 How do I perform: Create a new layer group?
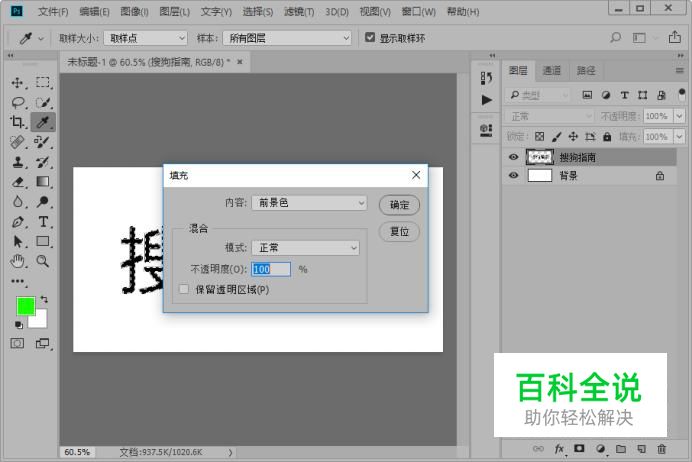point(621,449)
